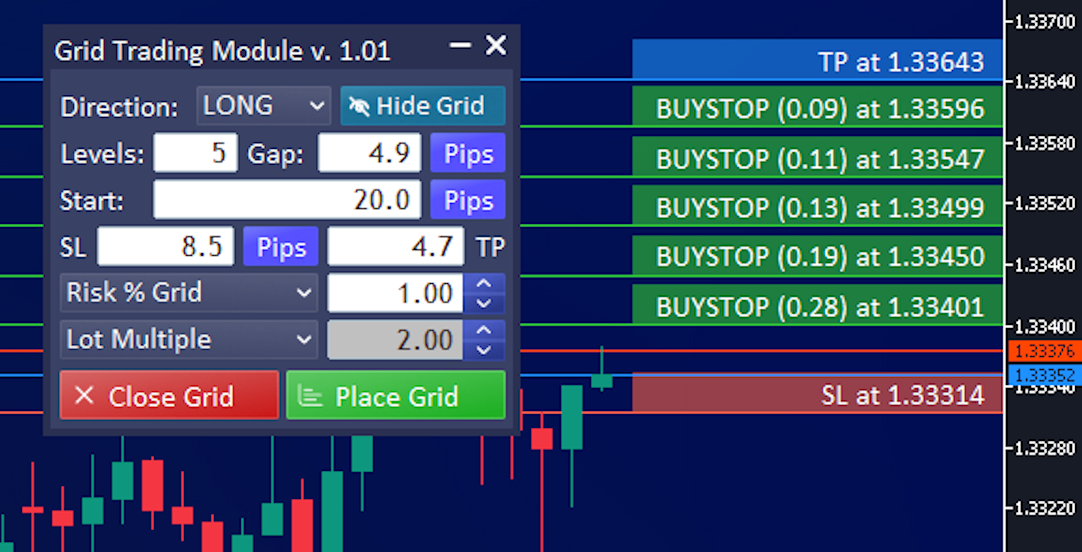Select the TP at 1.33643 line label
Screen dimensions: 1082x552
tap(816, 61)
